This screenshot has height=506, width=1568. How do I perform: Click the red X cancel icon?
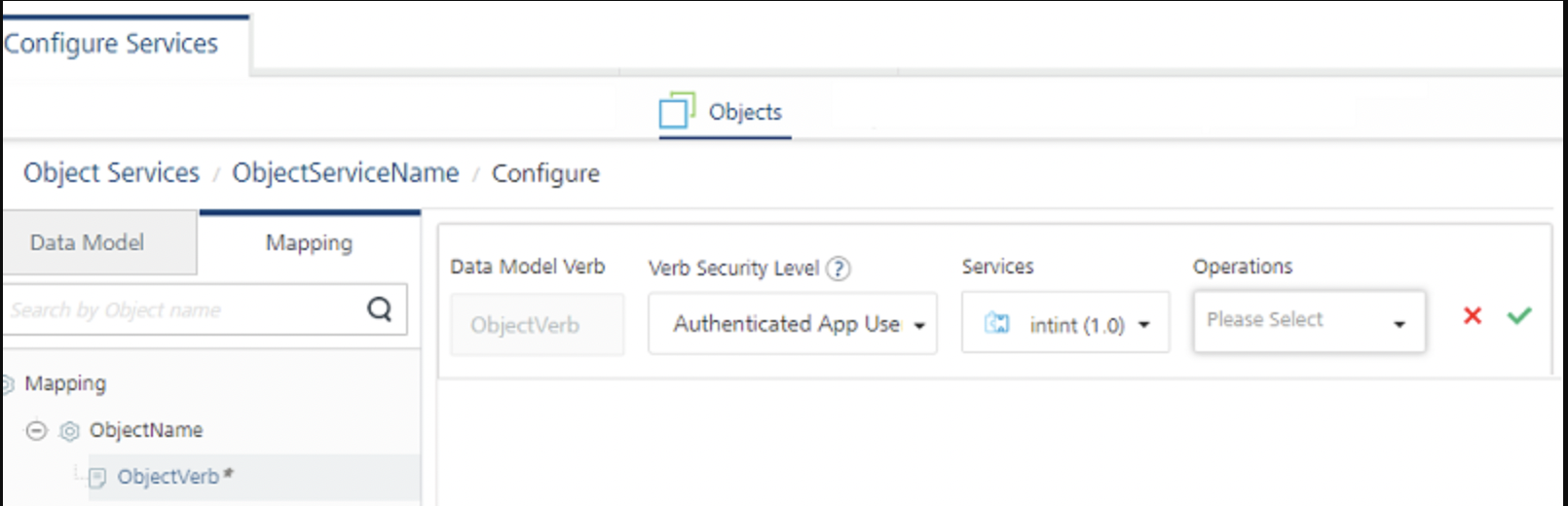pos(1472,315)
